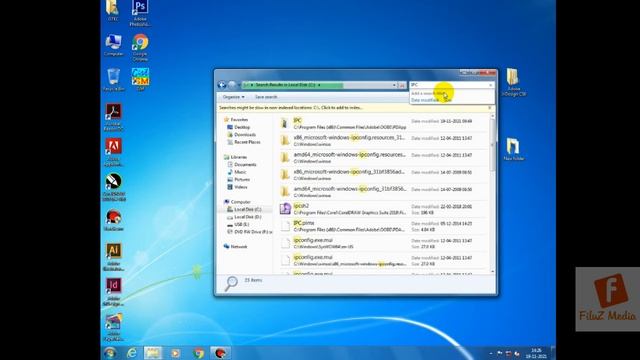640x360 pixels.
Task: Open the Recycle Bin desktop icon
Action: tap(113, 80)
